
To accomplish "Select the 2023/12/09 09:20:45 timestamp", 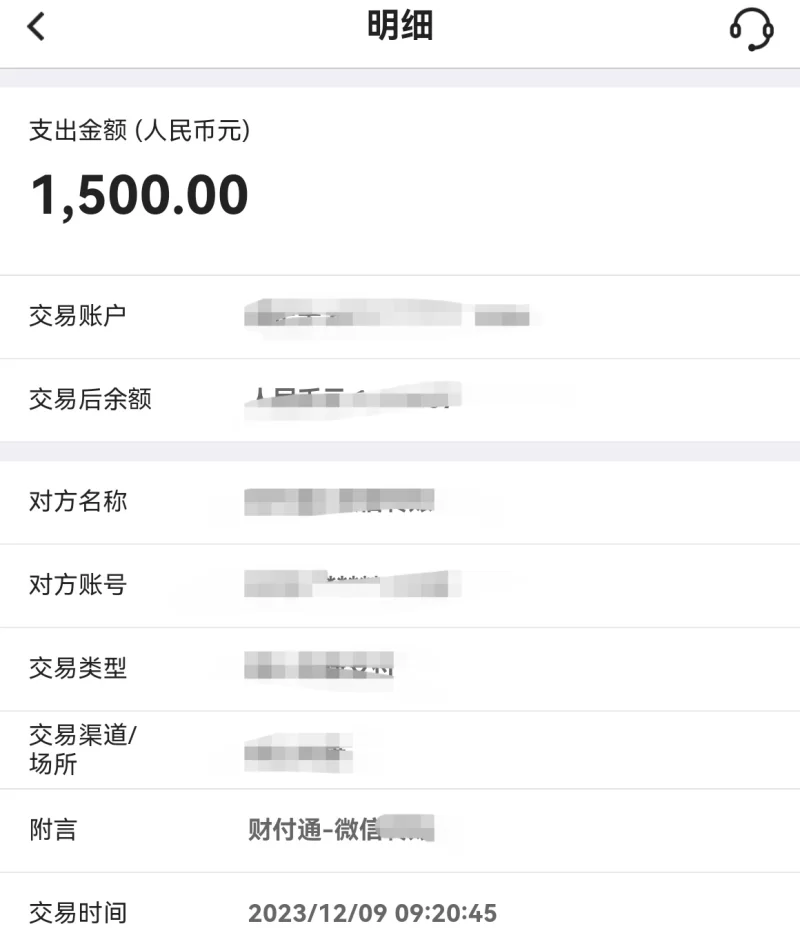I will tap(372, 913).
